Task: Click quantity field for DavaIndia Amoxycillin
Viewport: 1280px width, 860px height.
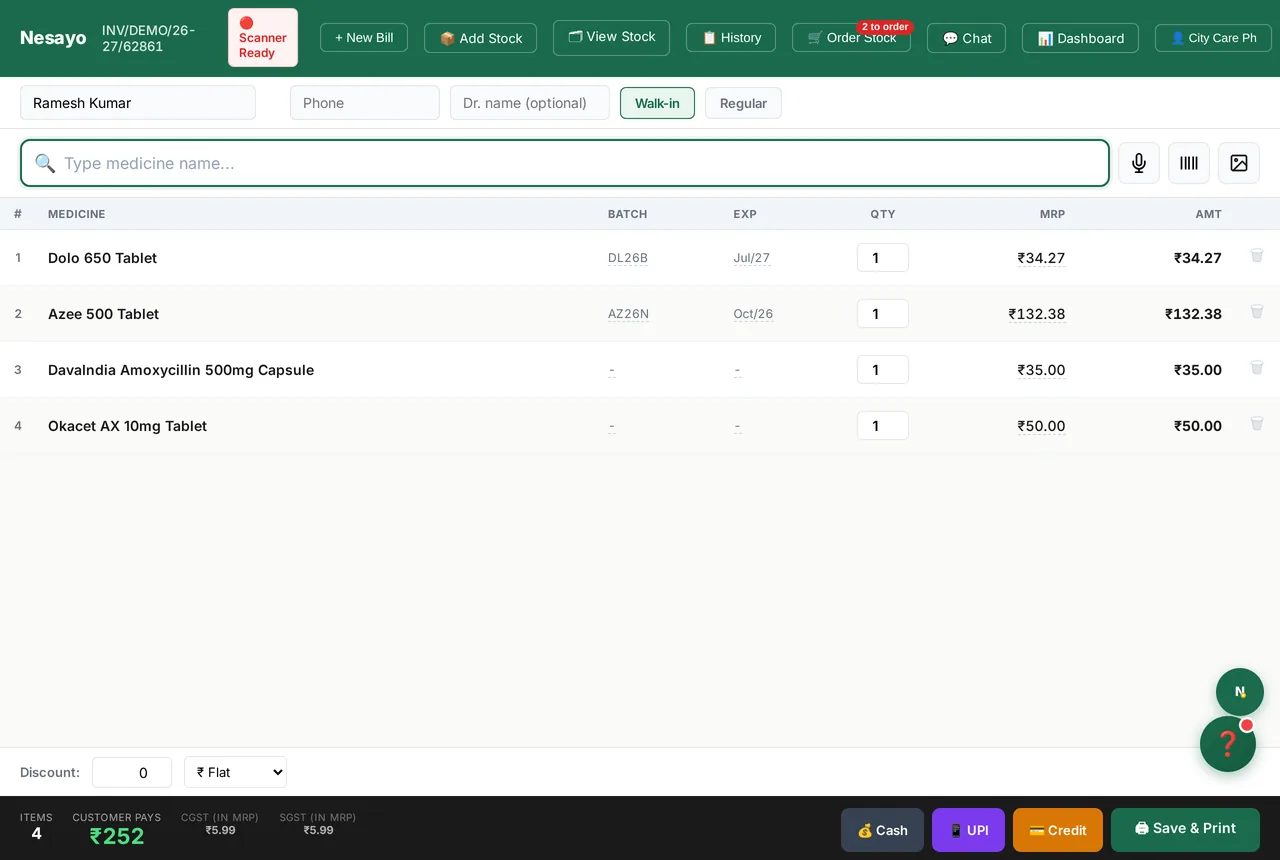Action: [x=883, y=370]
